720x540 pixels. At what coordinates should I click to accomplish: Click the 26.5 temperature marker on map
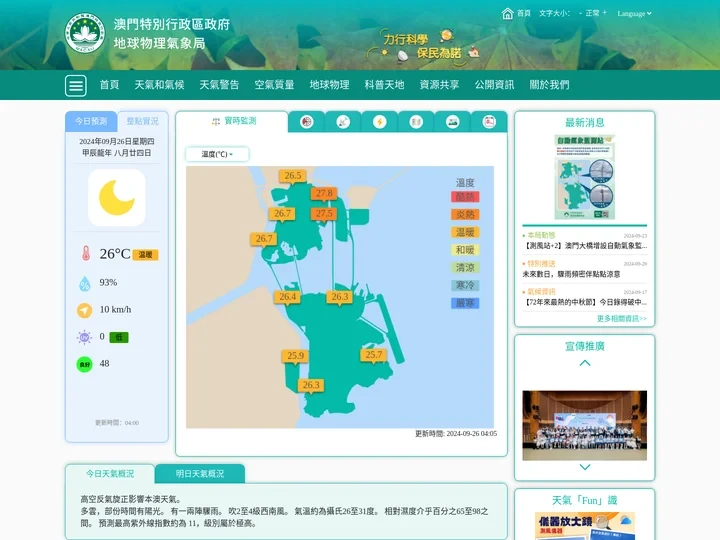coord(292,176)
